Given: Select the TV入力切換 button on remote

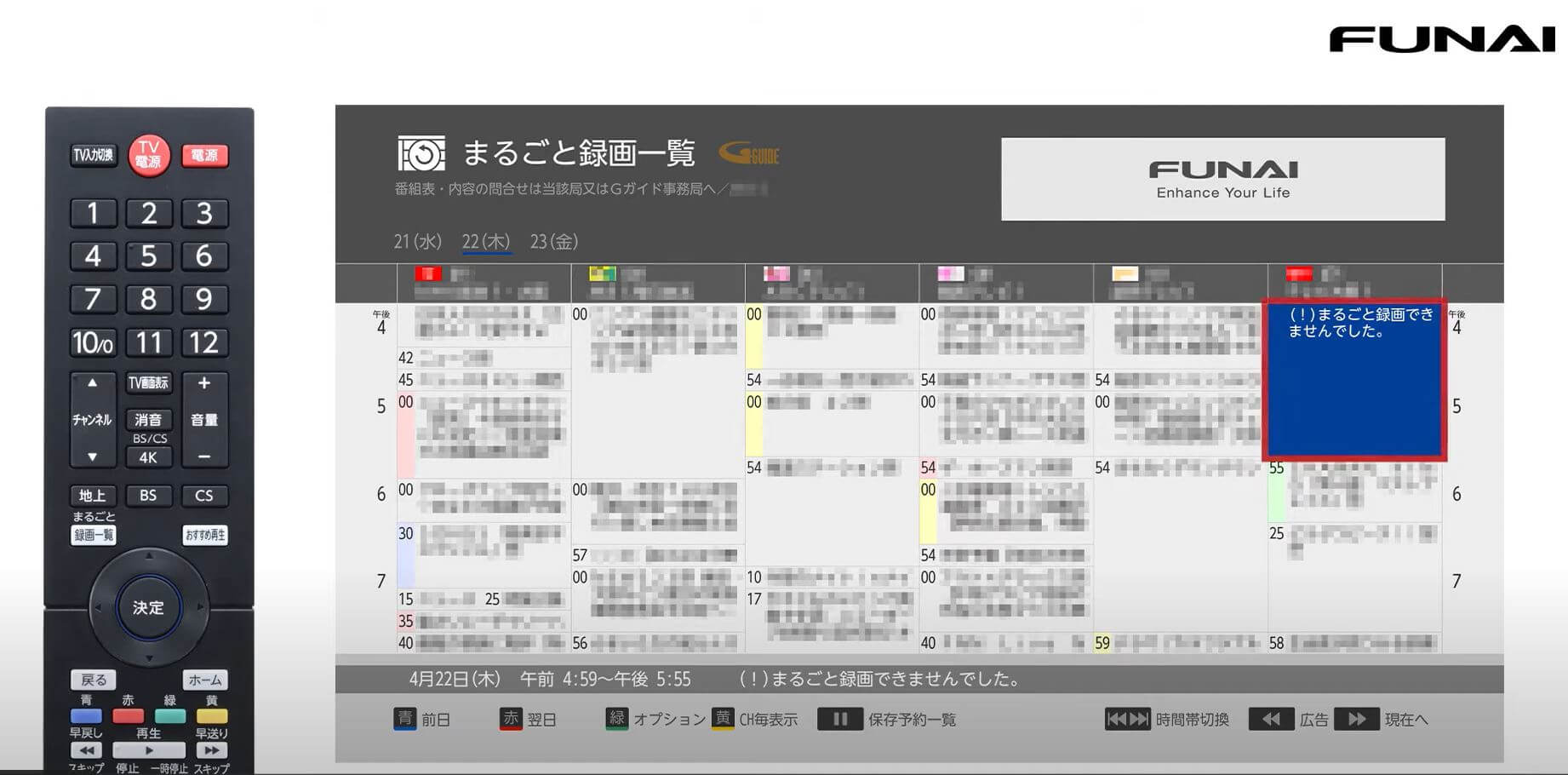Looking at the screenshot, I should pos(93,155).
